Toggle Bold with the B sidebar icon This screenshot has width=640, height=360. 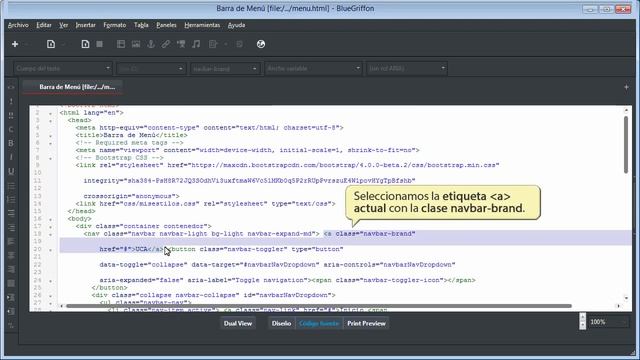(x=11, y=143)
